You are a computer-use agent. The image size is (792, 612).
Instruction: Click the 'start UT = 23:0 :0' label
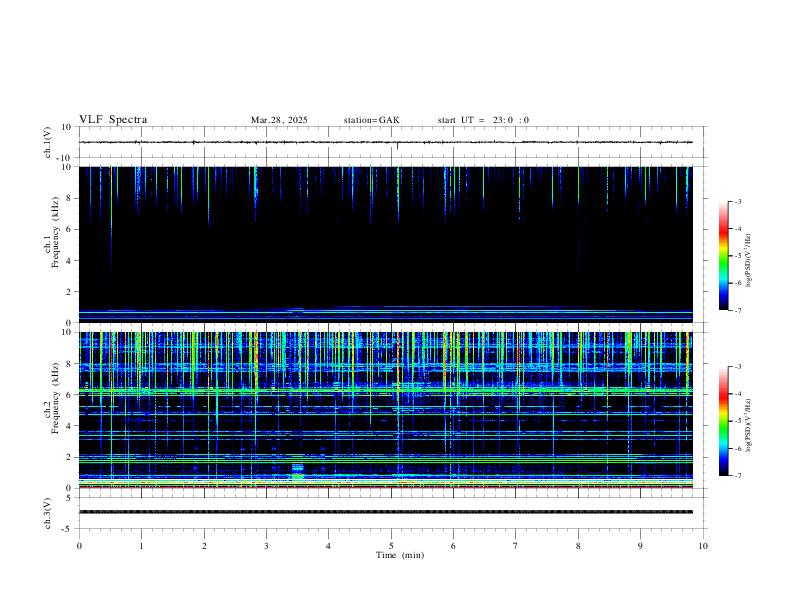click(x=483, y=120)
